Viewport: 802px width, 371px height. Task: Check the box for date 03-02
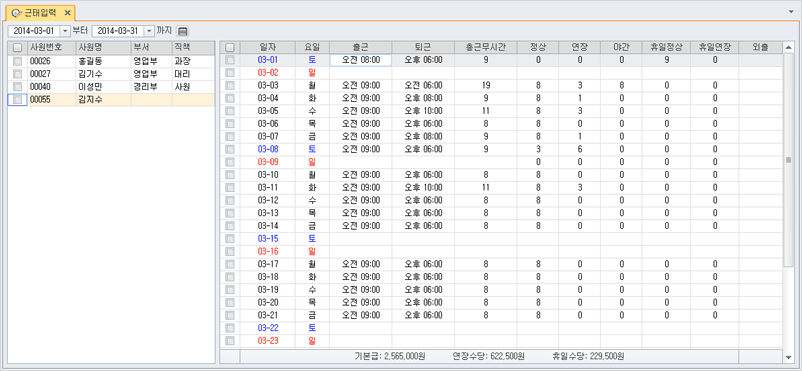click(230, 73)
